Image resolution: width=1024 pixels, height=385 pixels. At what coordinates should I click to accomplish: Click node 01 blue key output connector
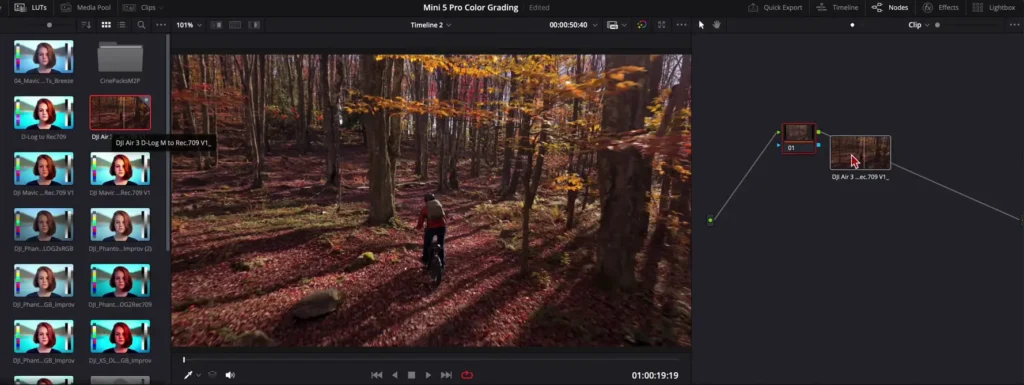(x=819, y=145)
